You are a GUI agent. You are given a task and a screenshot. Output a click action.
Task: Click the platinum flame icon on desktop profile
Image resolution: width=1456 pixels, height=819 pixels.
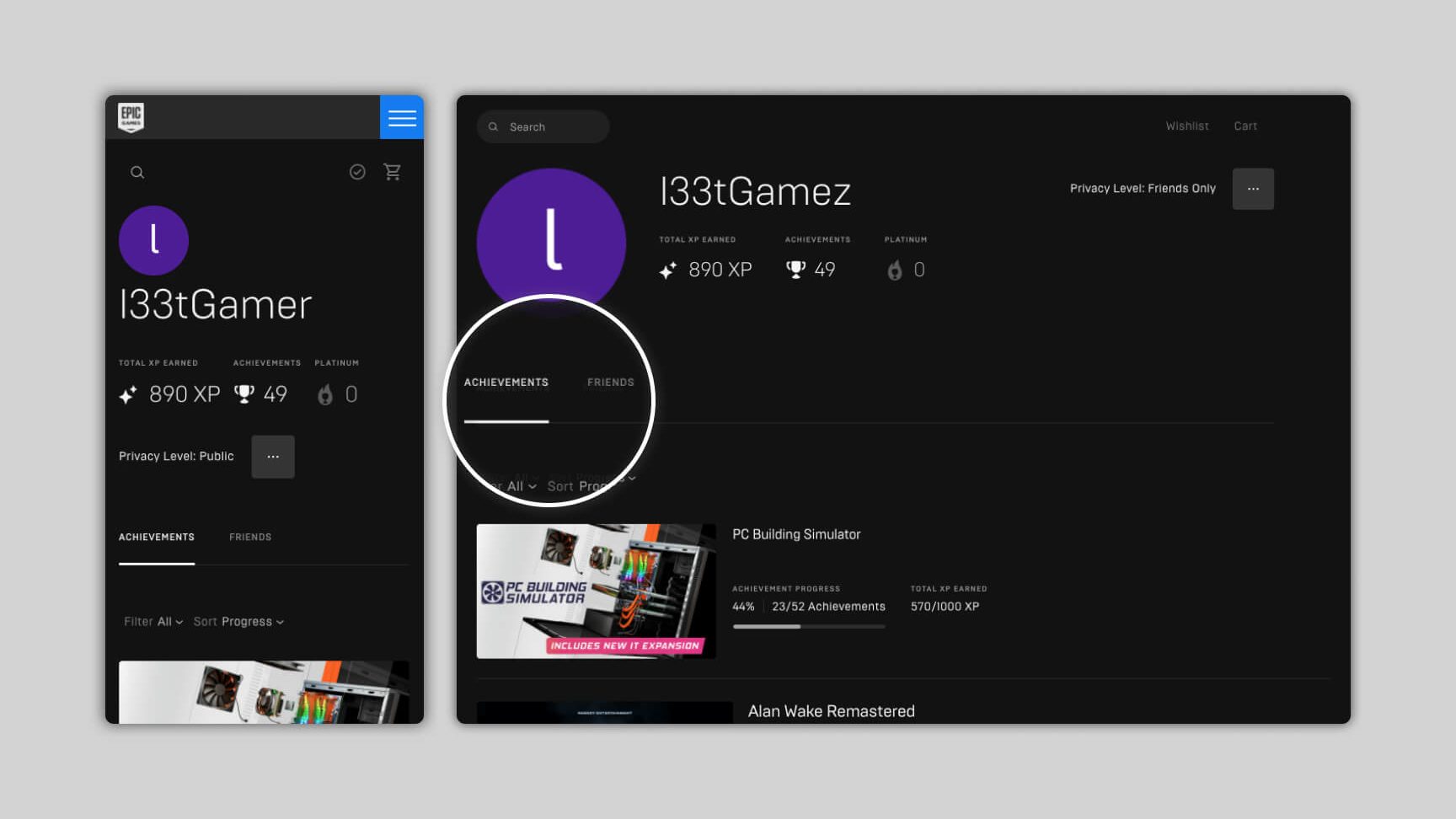(x=895, y=270)
